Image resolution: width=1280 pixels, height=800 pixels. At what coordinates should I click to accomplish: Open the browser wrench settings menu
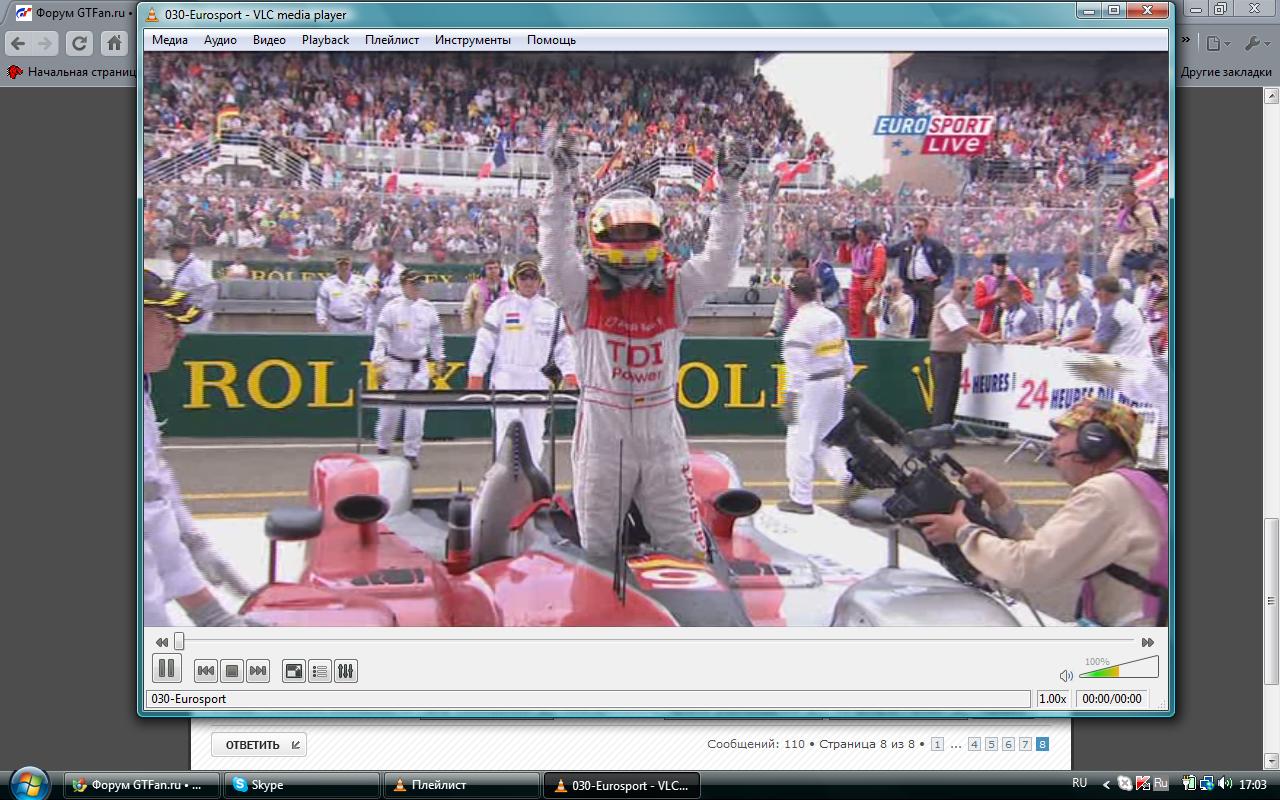pyautogui.click(x=1256, y=43)
